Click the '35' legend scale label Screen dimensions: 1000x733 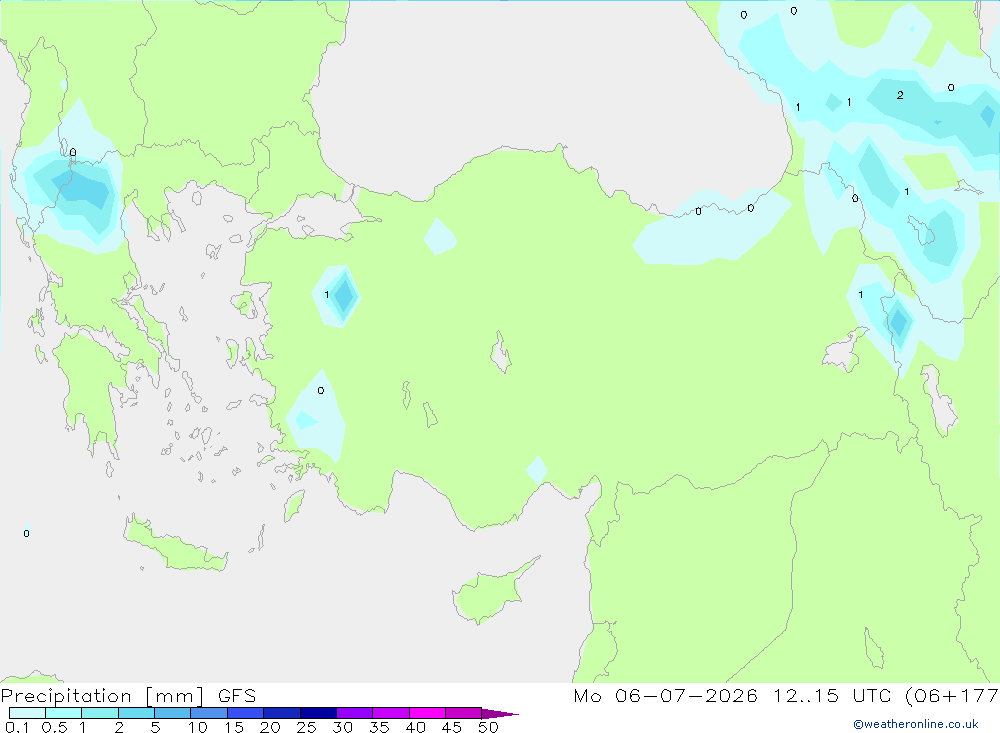pos(379,727)
